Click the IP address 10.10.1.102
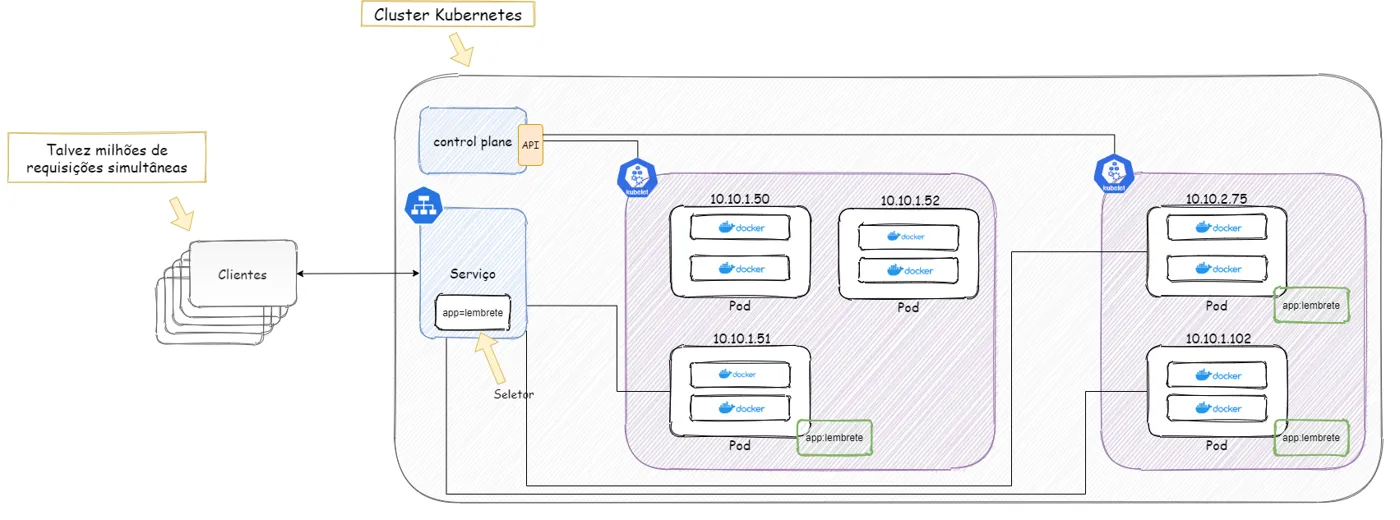This screenshot has width=1400, height=520. tap(1217, 338)
